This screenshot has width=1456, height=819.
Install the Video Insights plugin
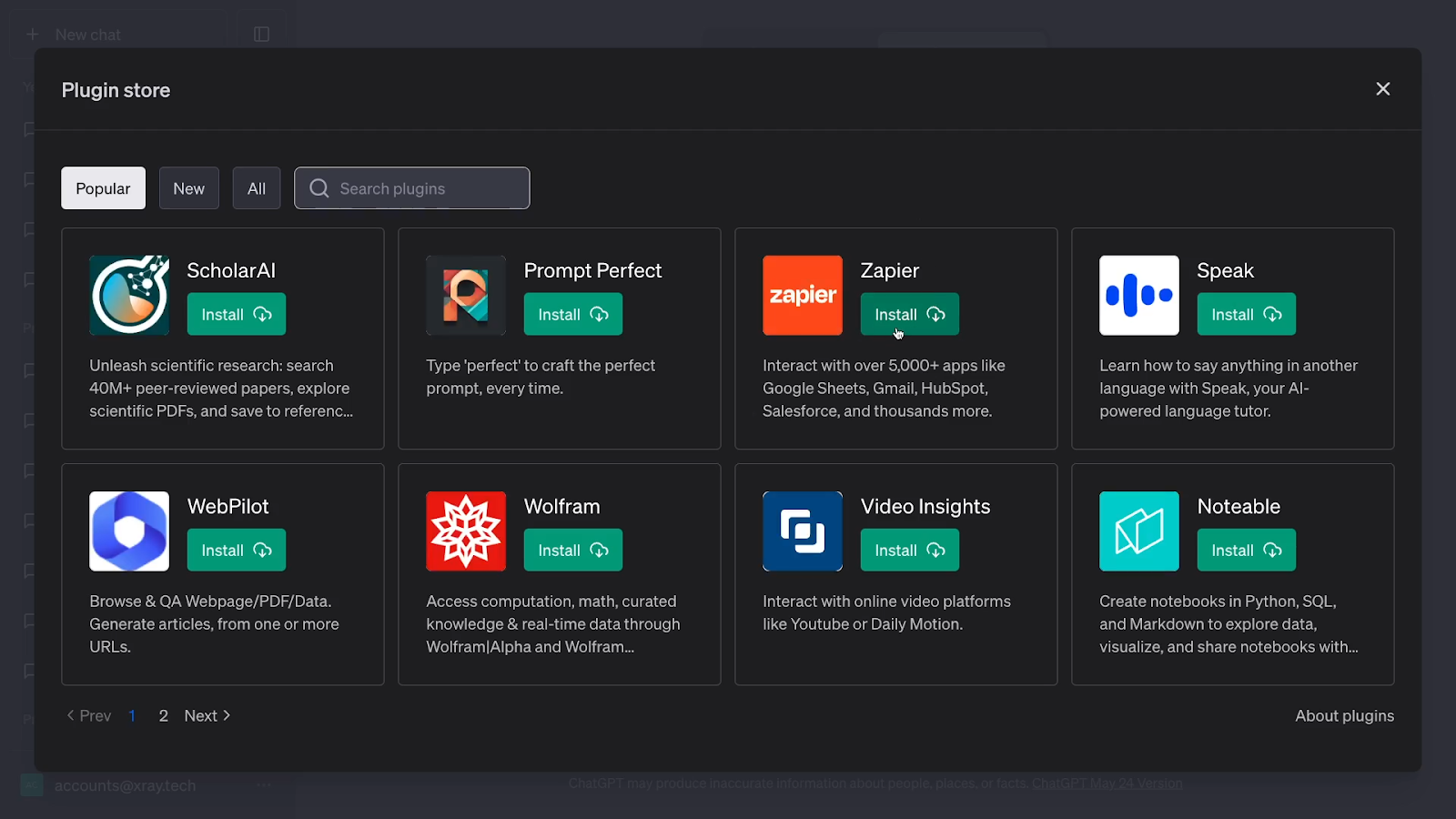click(x=910, y=550)
